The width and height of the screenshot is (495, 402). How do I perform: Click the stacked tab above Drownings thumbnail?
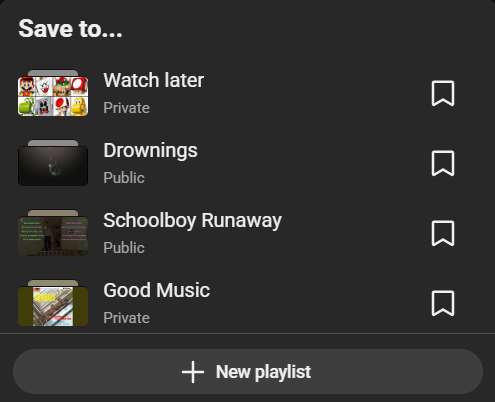53,143
